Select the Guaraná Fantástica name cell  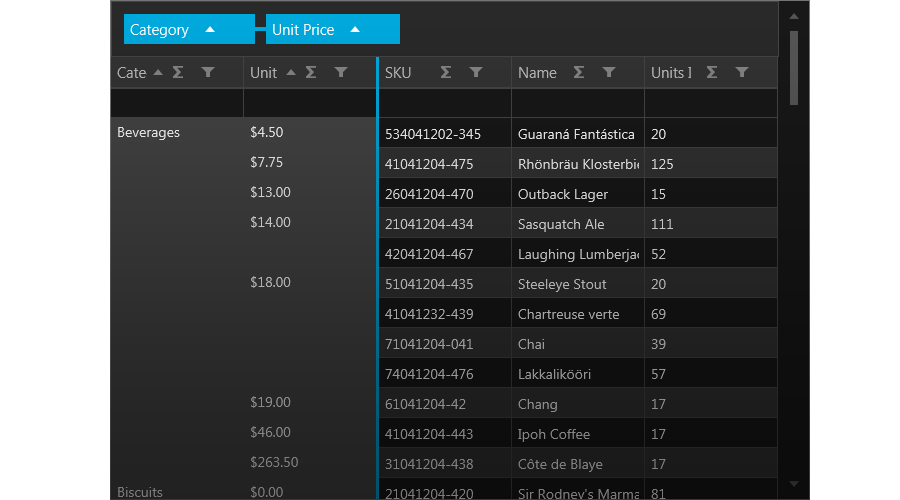(578, 134)
